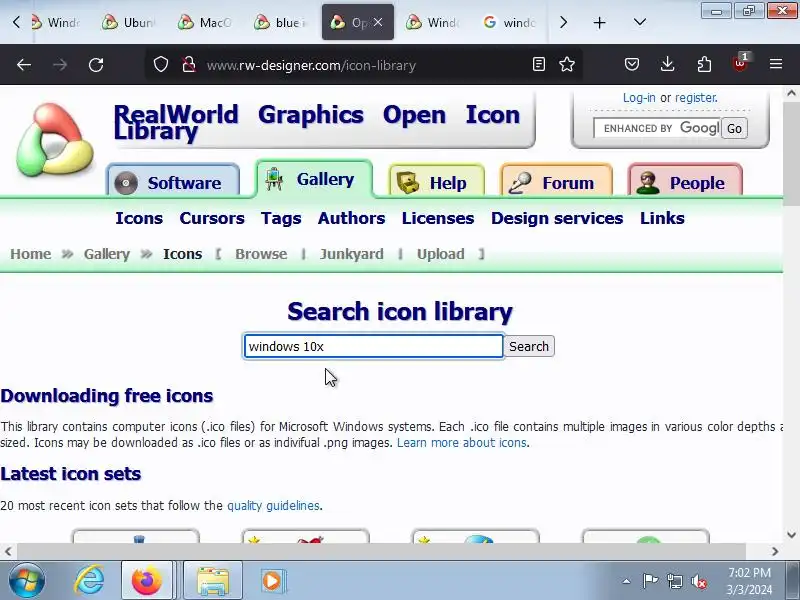Viewport: 800px width, 600px height.
Task: Open a new tab with the plus icon
Action: (x=599, y=22)
